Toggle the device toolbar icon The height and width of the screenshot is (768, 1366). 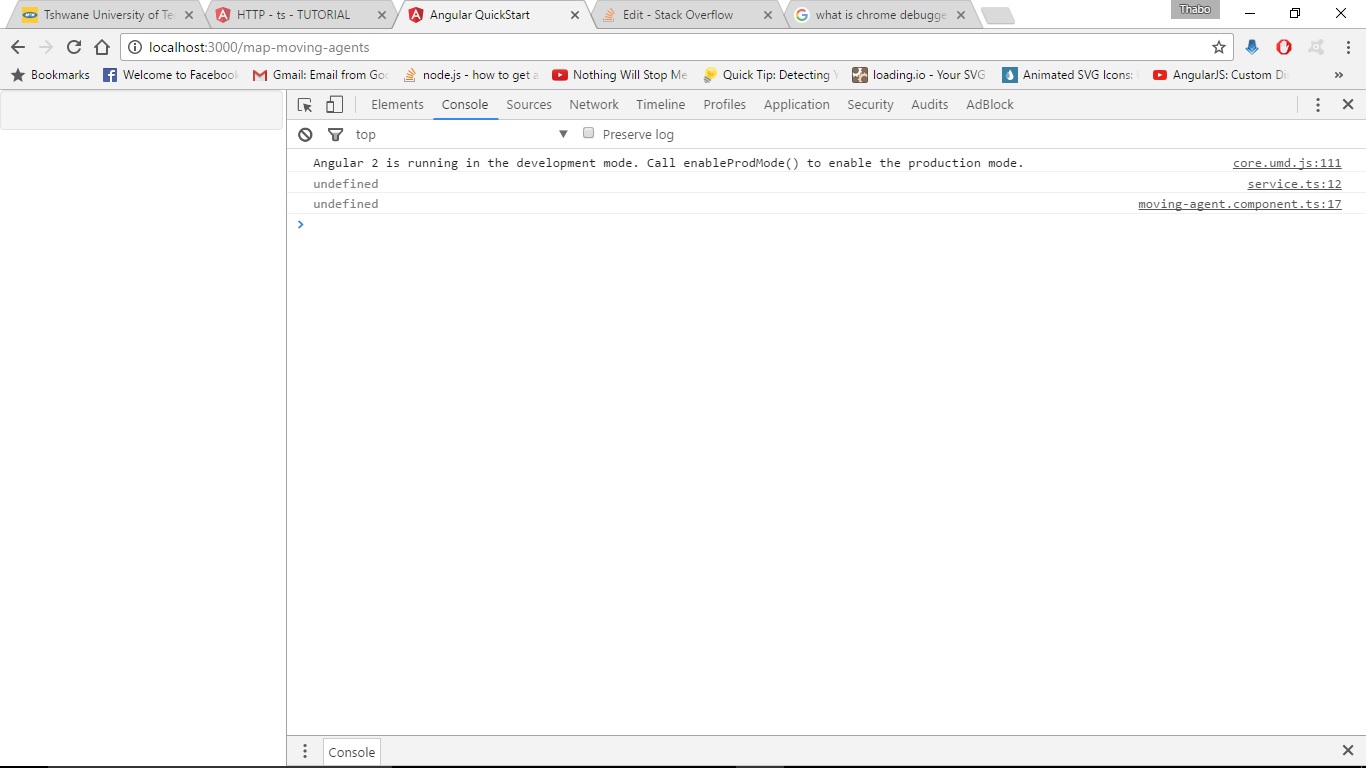[335, 105]
